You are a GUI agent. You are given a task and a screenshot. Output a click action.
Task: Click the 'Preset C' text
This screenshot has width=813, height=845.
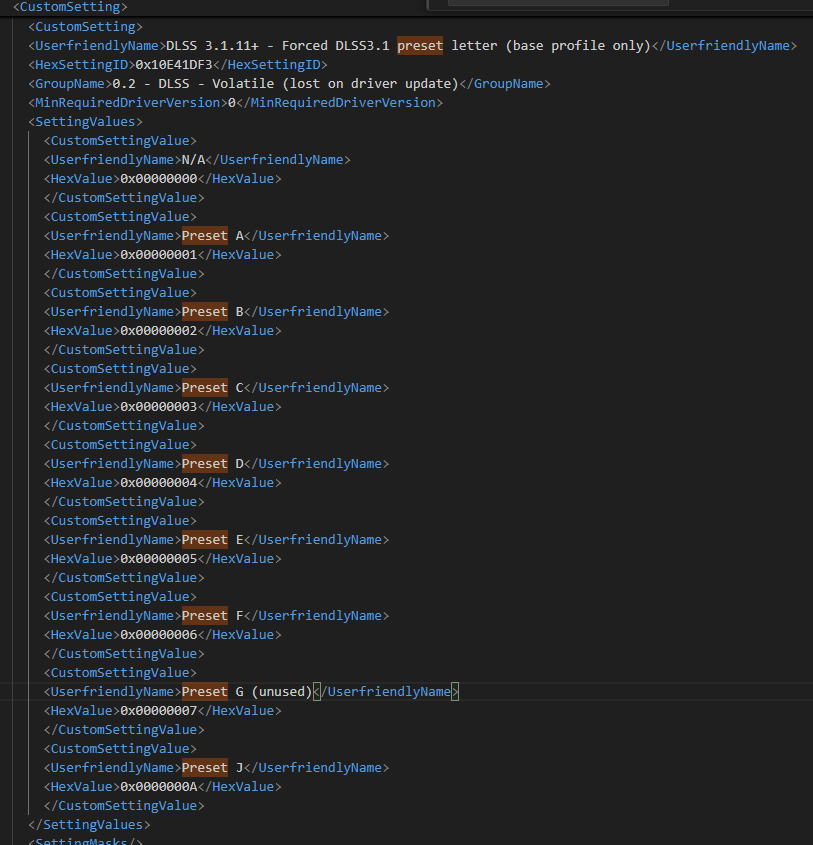(x=213, y=387)
